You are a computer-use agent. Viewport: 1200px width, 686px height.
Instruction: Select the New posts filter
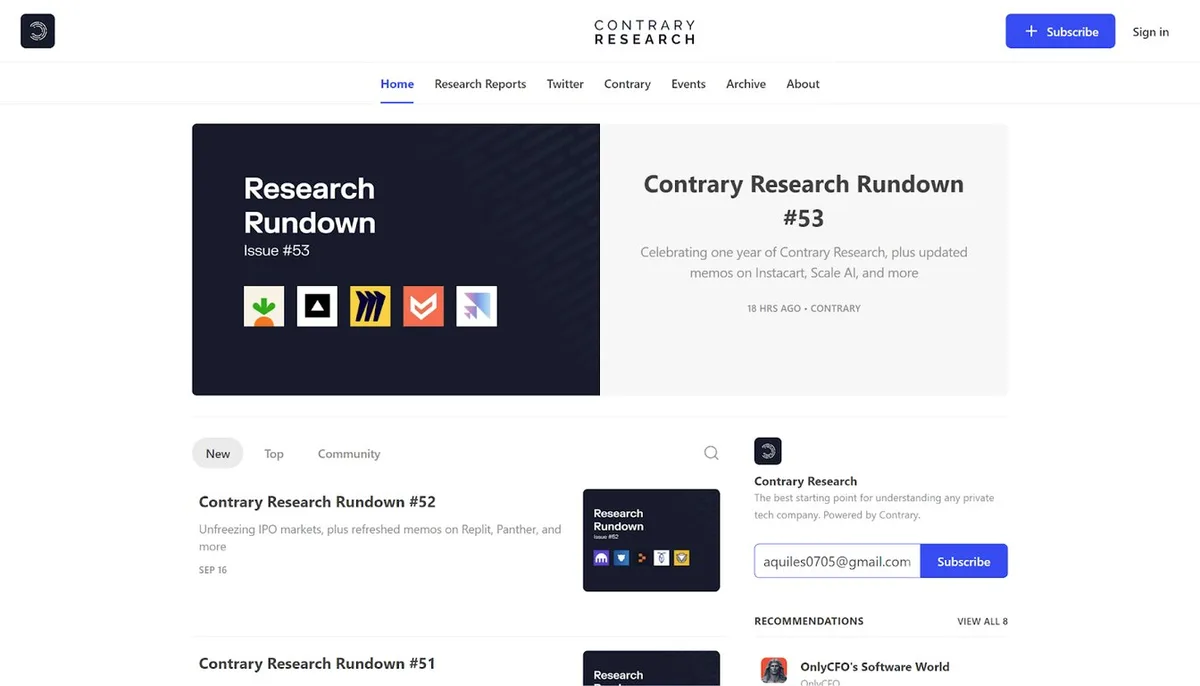point(218,453)
